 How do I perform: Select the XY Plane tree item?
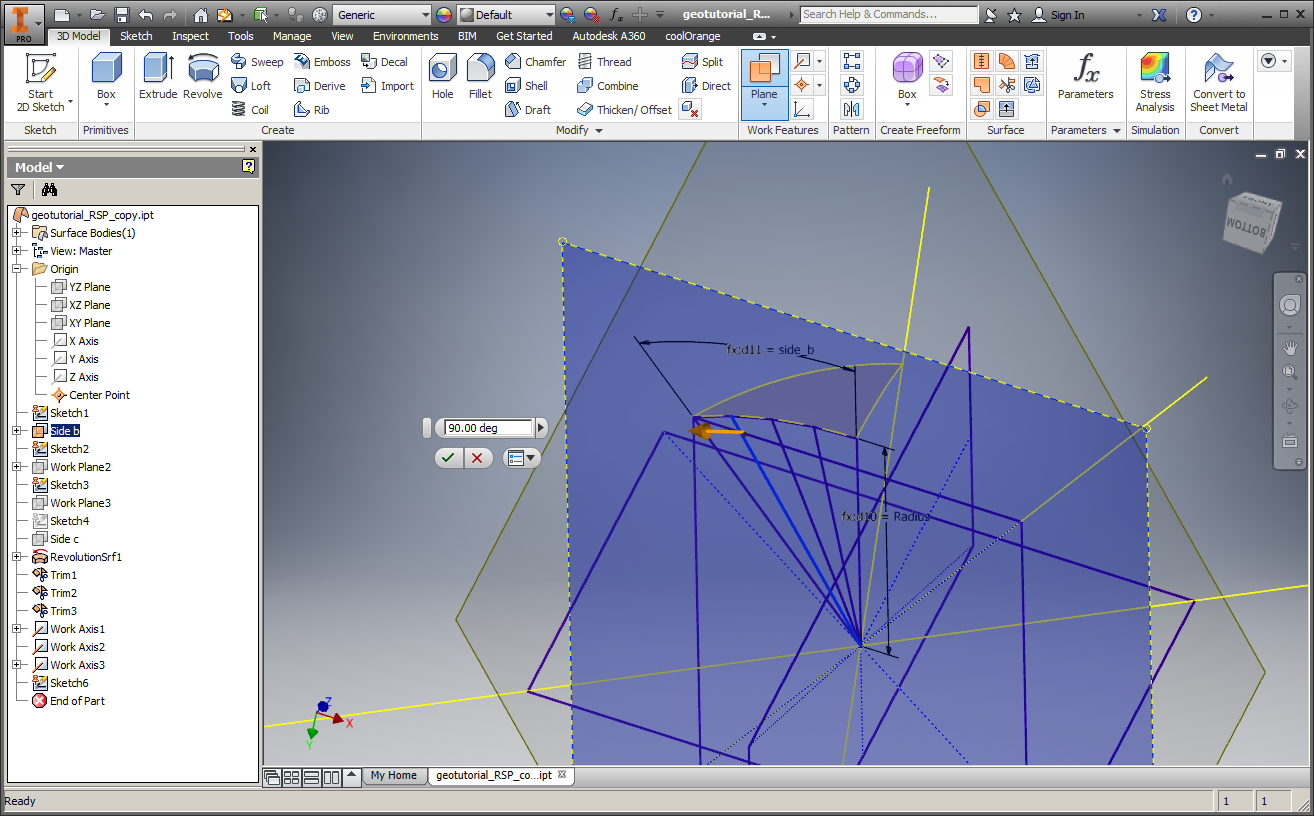tap(81, 323)
